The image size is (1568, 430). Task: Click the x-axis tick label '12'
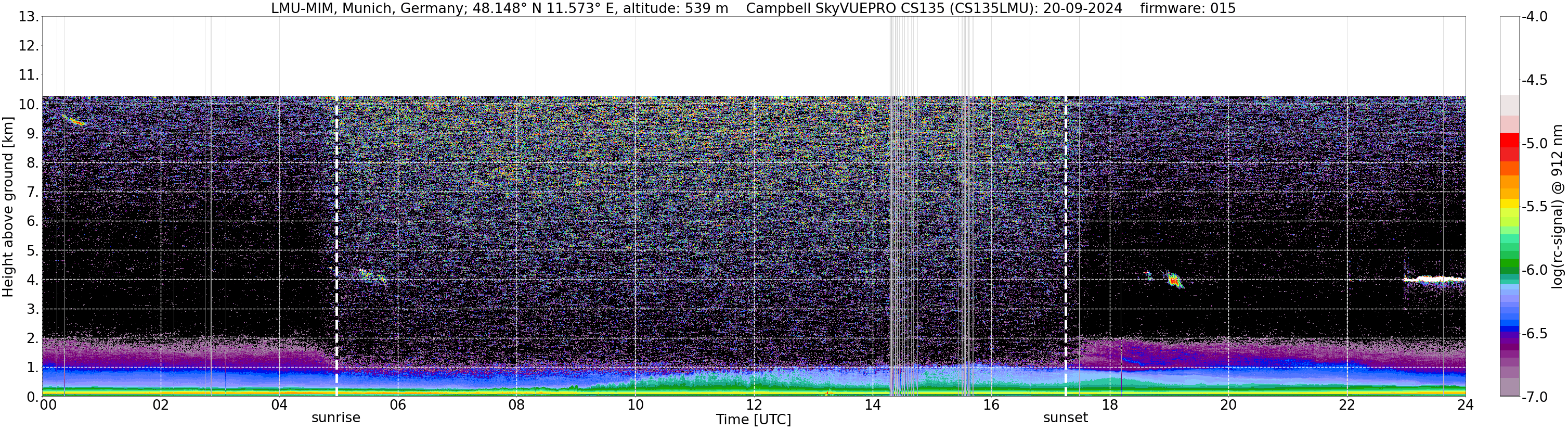coord(754,405)
